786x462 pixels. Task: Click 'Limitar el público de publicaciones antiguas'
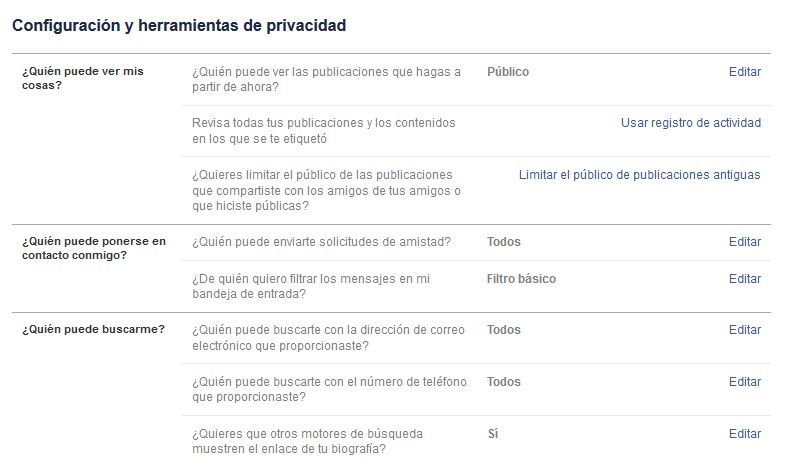[x=639, y=175]
